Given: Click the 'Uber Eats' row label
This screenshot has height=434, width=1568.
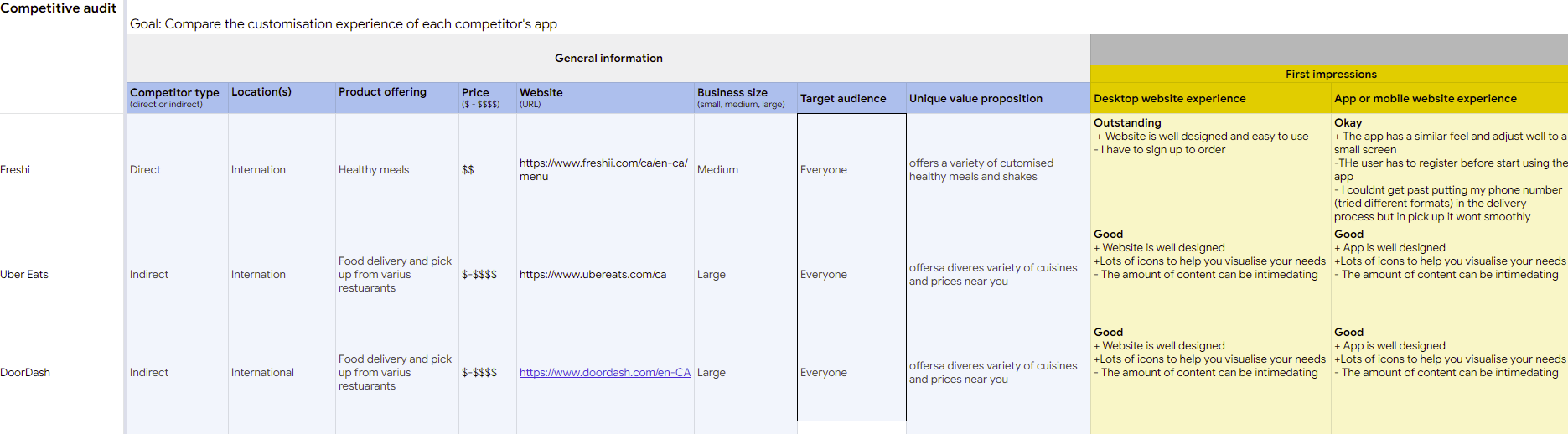Looking at the screenshot, I should click(62, 274).
